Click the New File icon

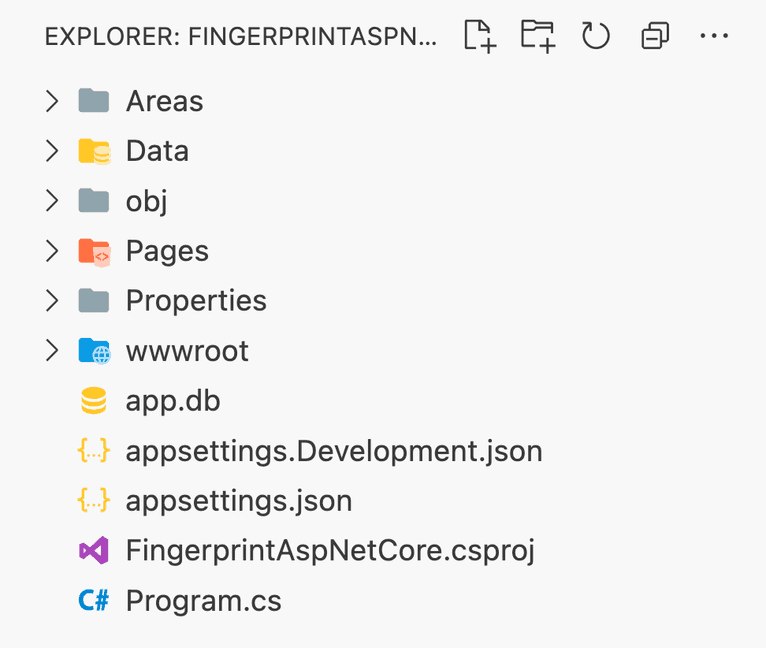coord(480,37)
